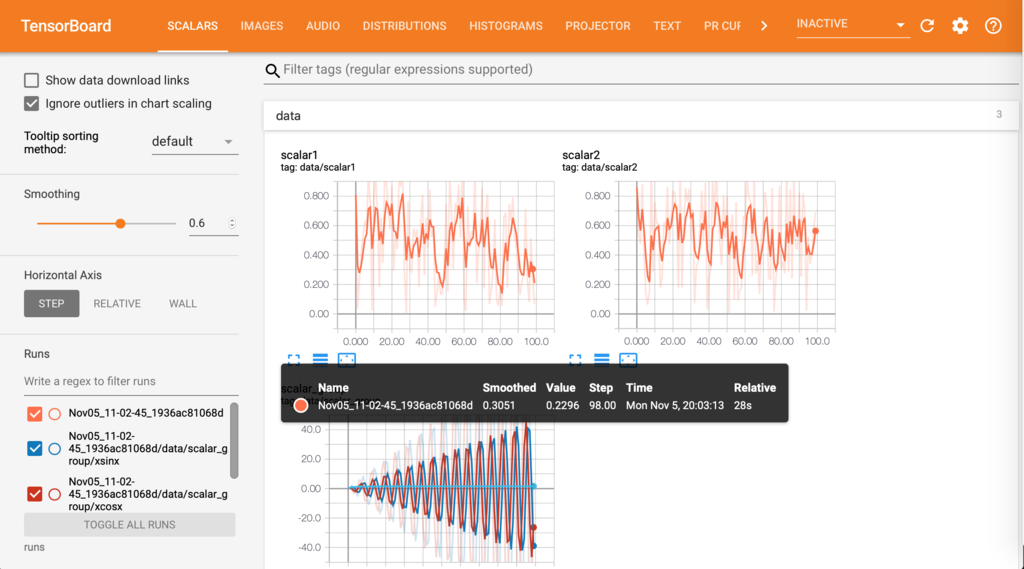The height and width of the screenshot is (569, 1024).
Task: Click the tooltip Smoothed value 0.3051
Action: click(x=498, y=406)
